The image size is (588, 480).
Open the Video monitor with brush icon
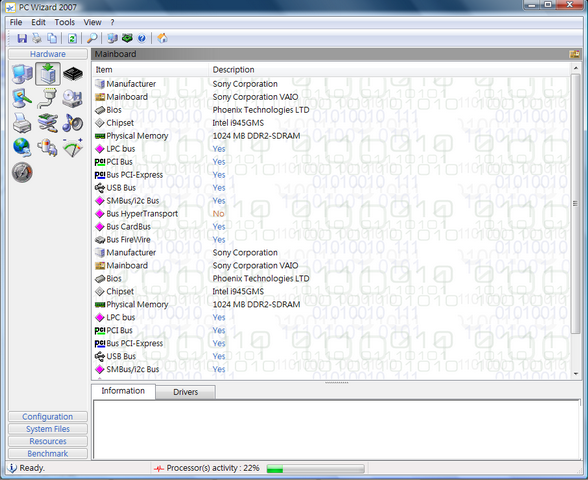(22, 99)
